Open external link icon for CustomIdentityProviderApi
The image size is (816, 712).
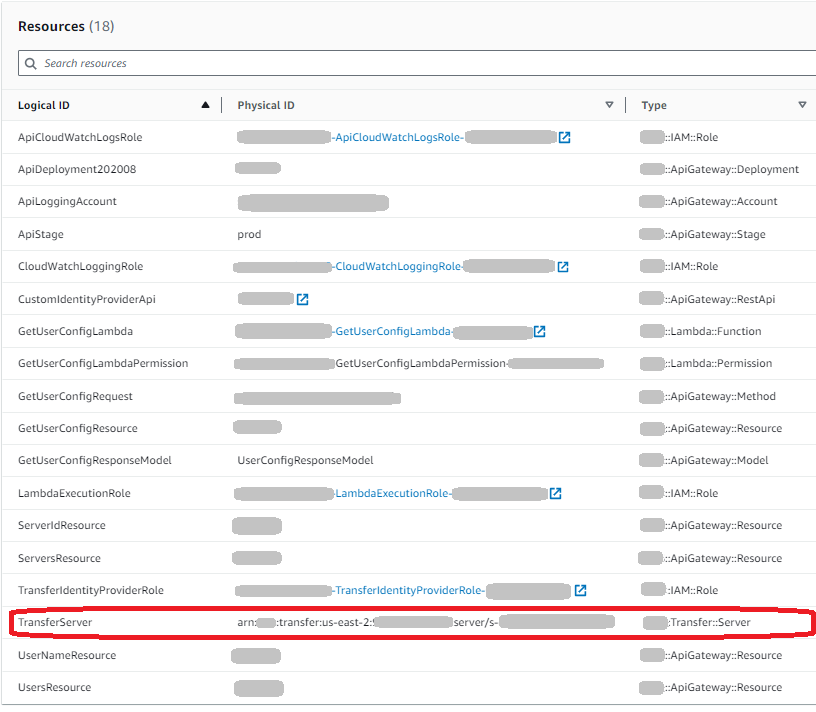tap(302, 299)
